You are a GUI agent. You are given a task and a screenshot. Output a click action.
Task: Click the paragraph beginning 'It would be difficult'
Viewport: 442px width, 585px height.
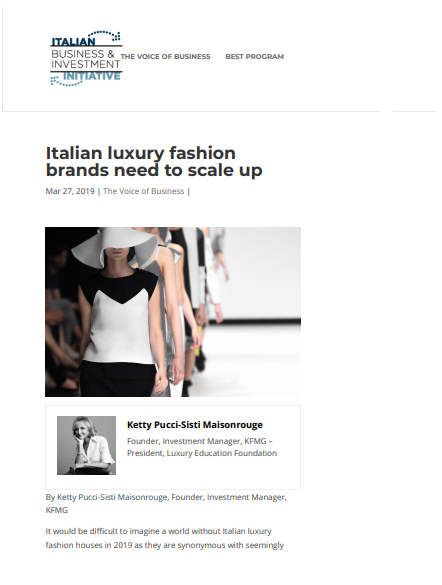[x=164, y=538]
